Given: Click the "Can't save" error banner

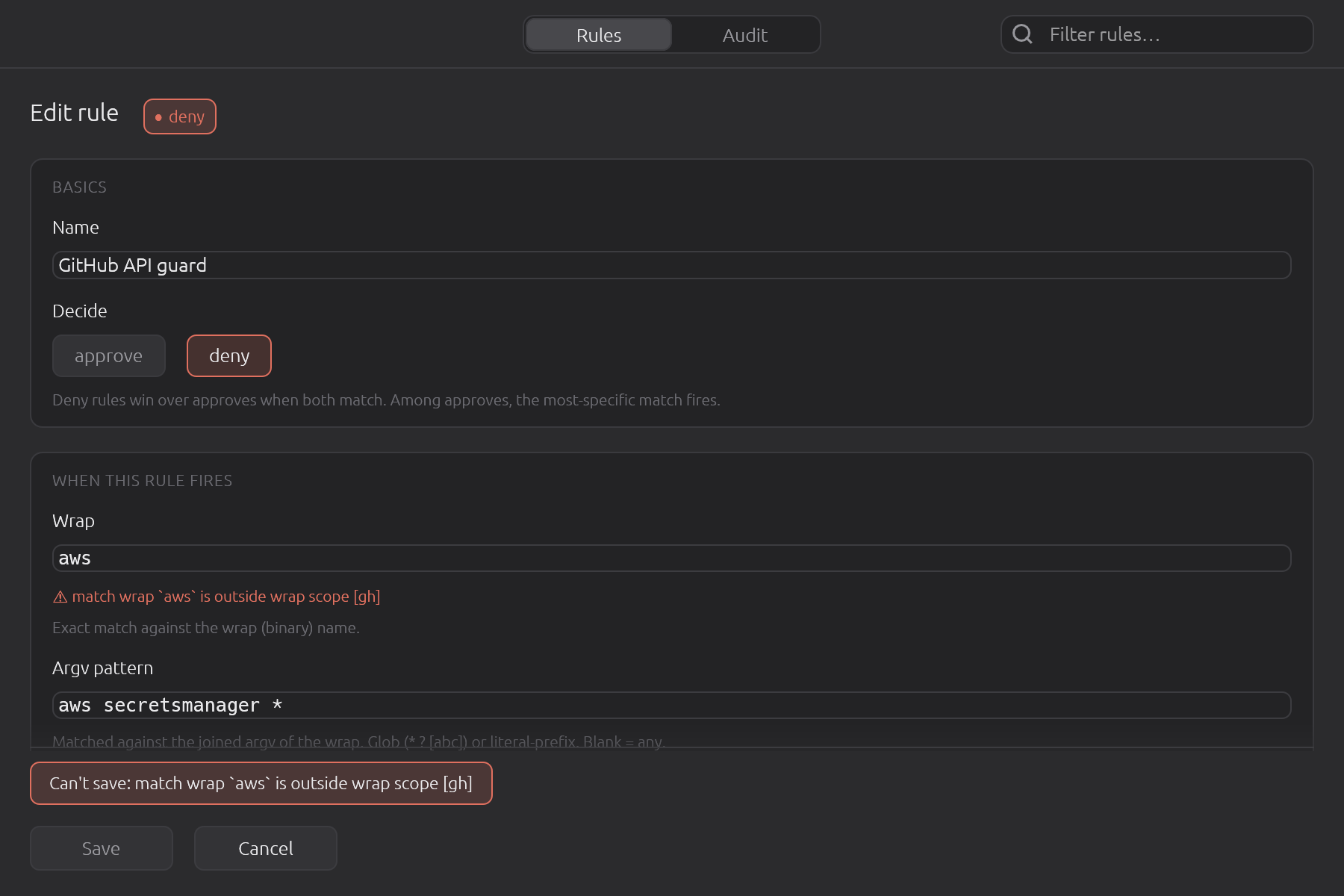Looking at the screenshot, I should pos(261,783).
